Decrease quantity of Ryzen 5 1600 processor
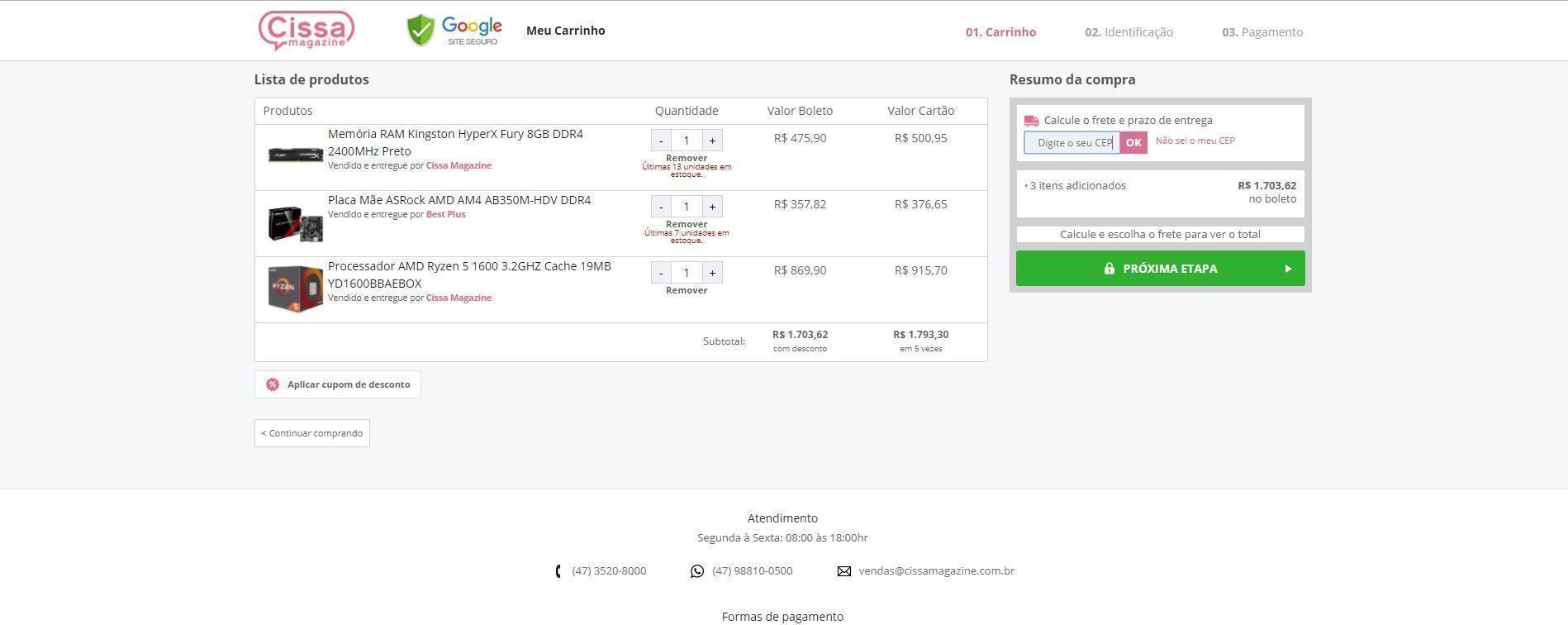Screen dimensions: 1568x625 click(x=661, y=273)
